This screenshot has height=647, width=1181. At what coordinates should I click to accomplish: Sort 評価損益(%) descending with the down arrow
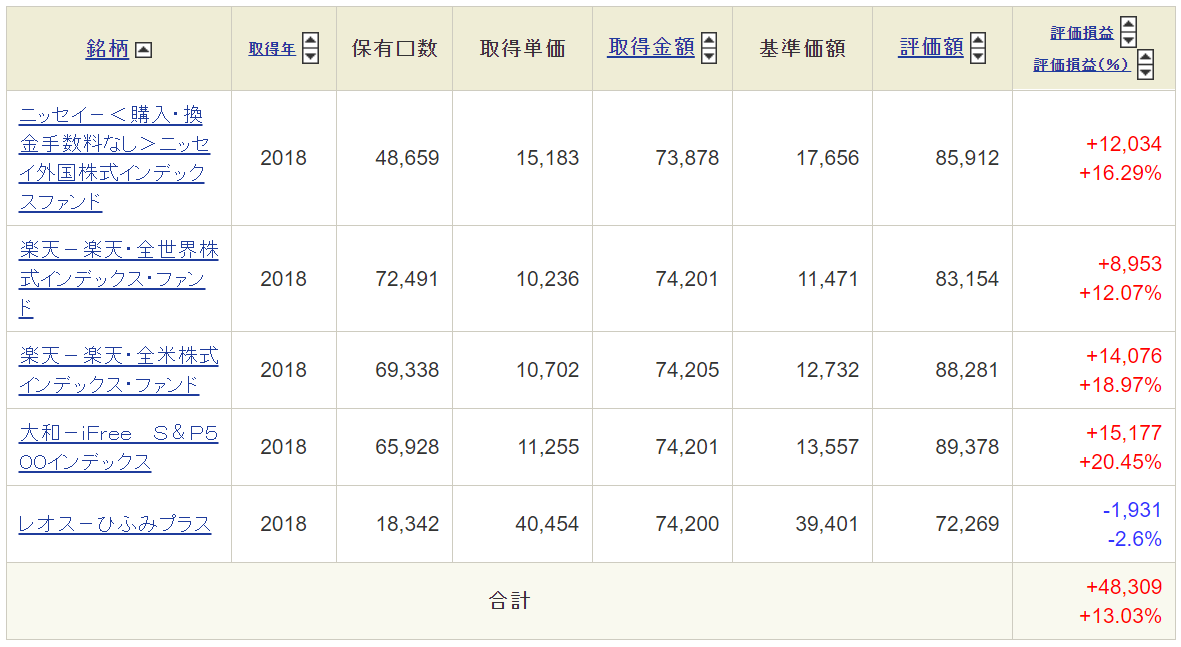tap(1145, 72)
